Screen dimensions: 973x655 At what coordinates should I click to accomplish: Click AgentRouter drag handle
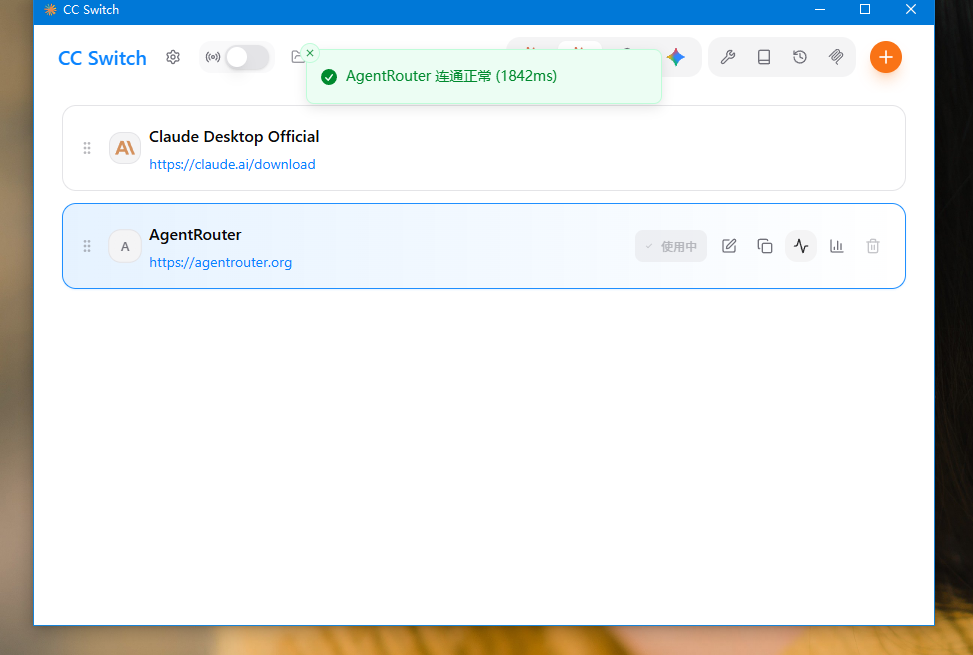point(87,246)
